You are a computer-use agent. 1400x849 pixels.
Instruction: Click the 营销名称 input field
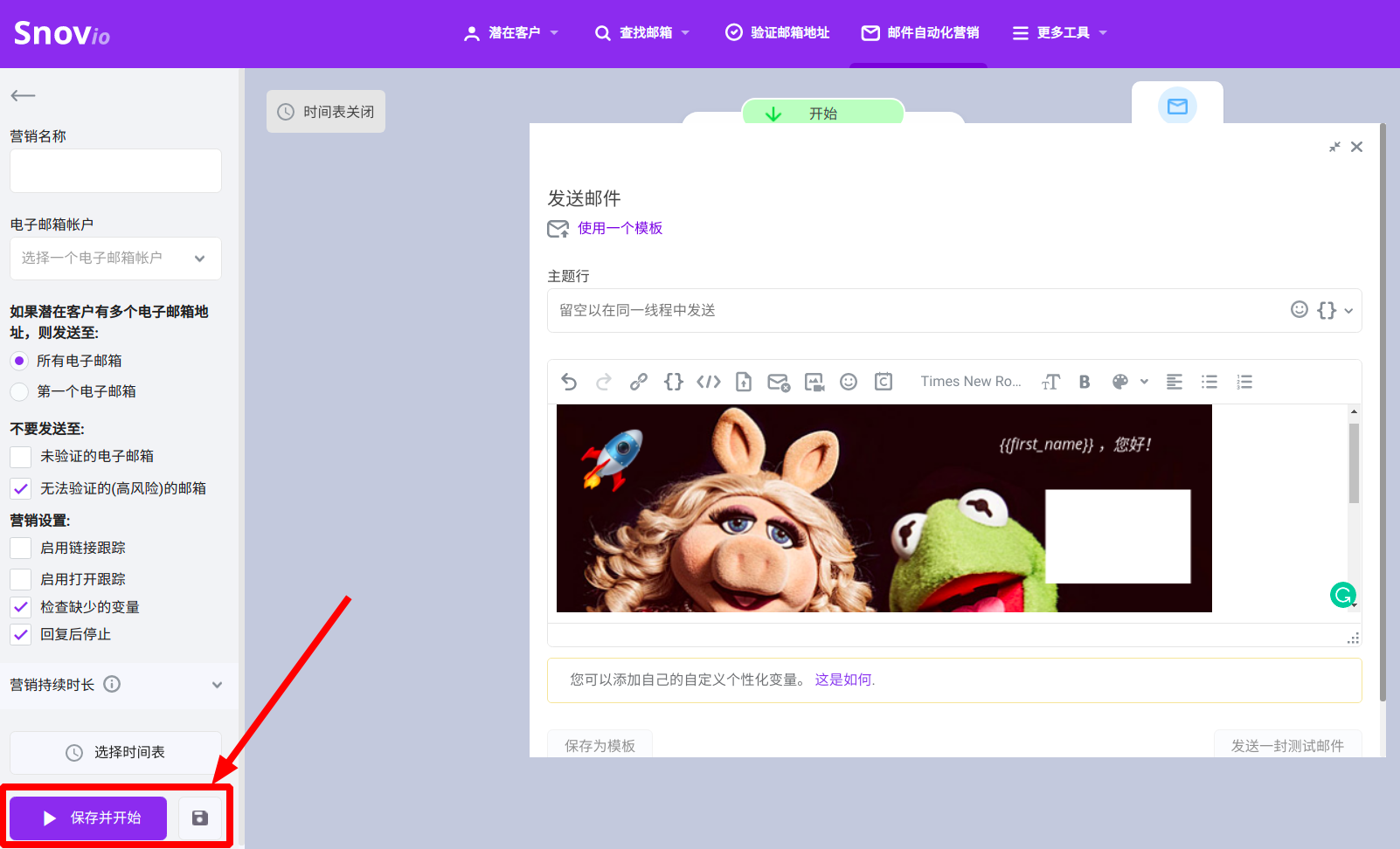115,170
